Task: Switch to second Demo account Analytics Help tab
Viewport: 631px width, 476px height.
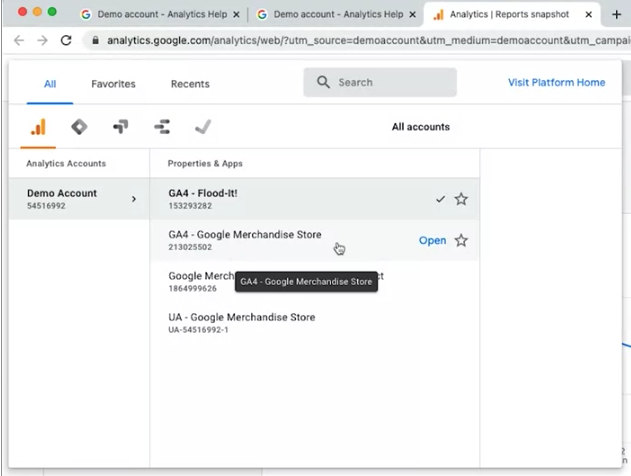Action: [x=336, y=14]
